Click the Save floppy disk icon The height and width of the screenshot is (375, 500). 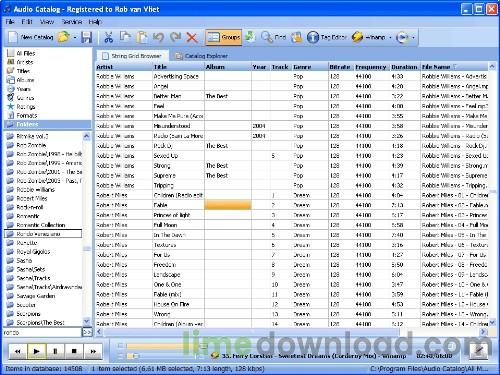point(86,37)
